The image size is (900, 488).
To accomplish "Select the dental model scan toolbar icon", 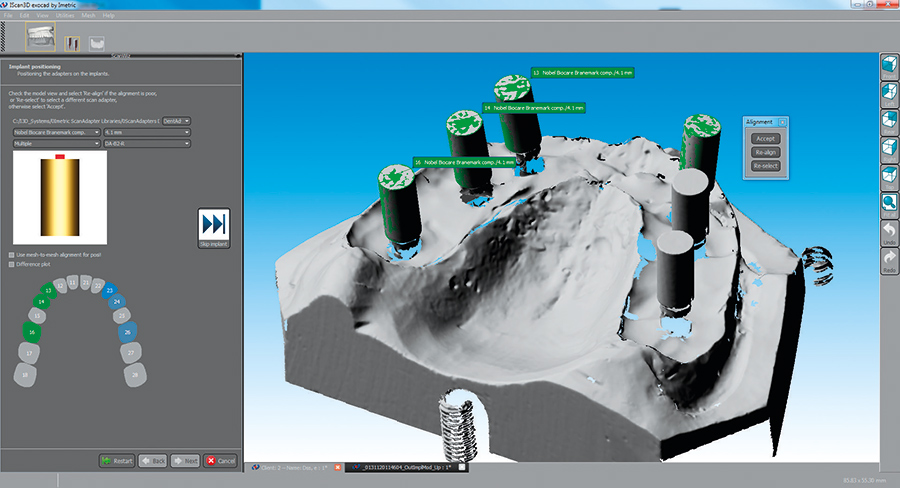I will [x=41, y=37].
